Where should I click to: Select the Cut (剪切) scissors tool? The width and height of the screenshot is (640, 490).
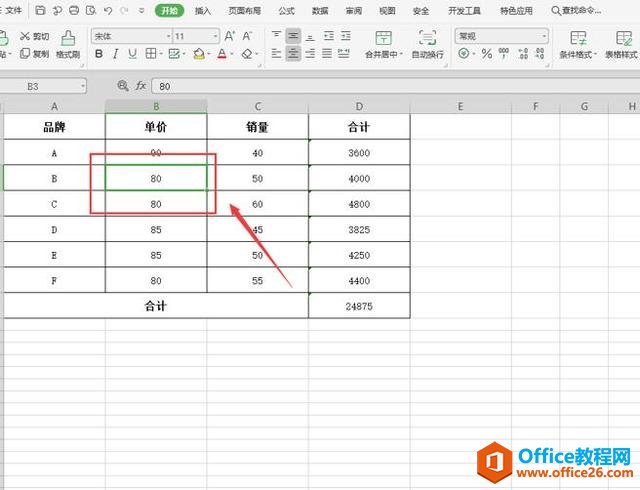tap(34, 36)
